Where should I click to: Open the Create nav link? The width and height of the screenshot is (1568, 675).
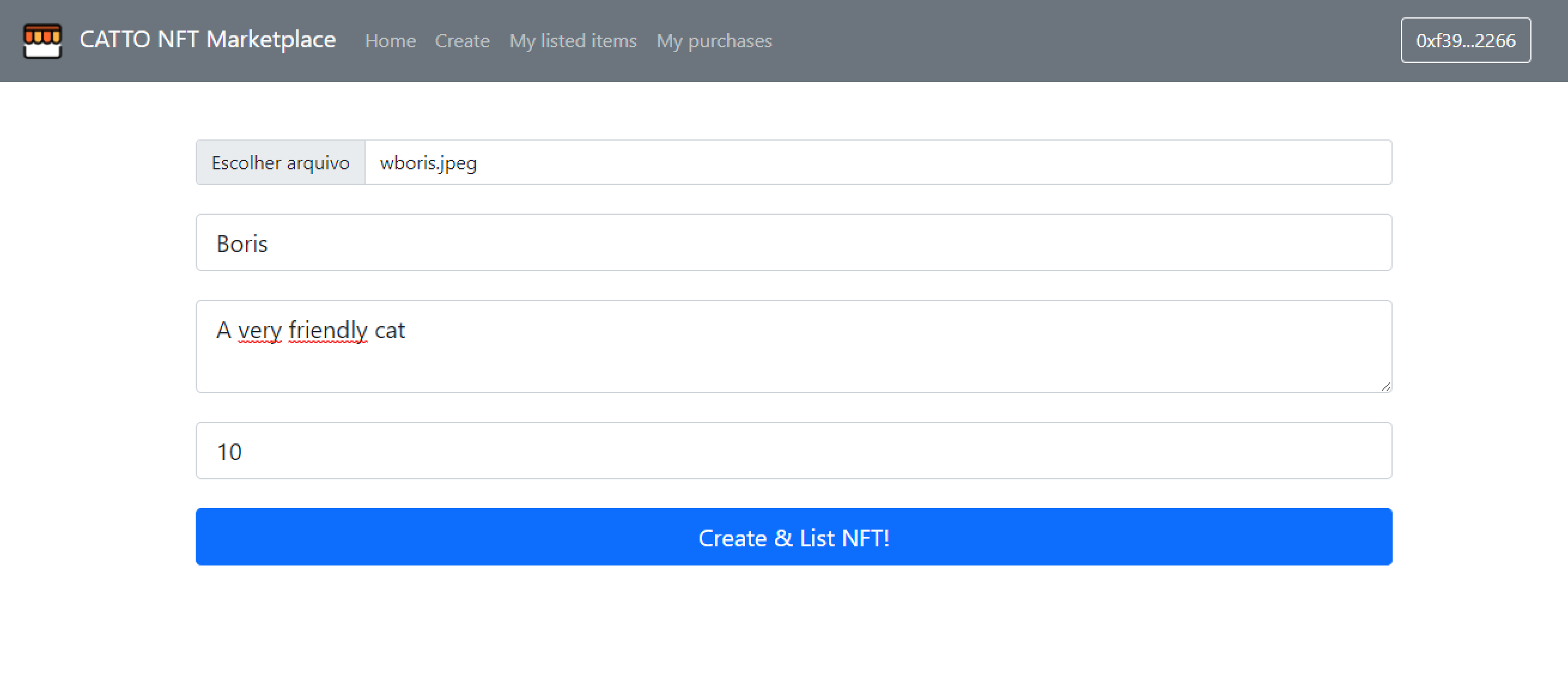pyautogui.click(x=462, y=41)
